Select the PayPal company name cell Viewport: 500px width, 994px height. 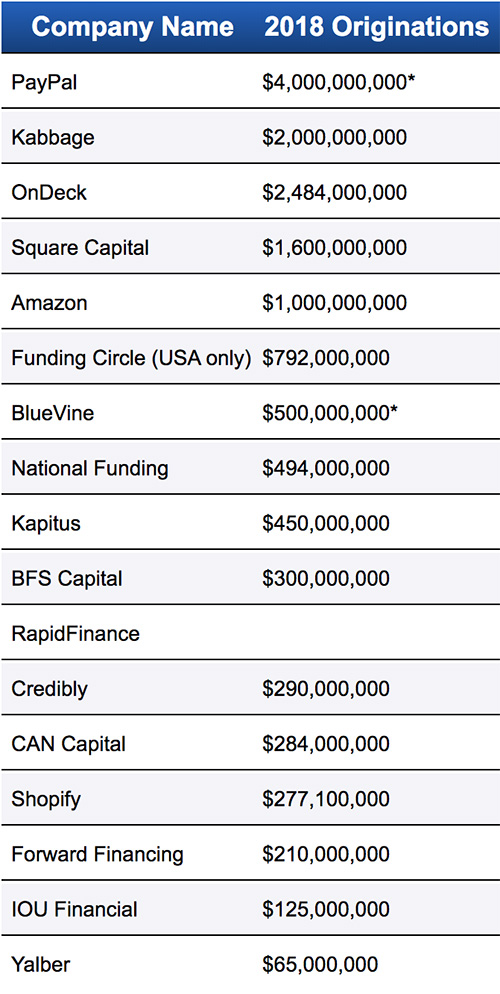click(44, 82)
